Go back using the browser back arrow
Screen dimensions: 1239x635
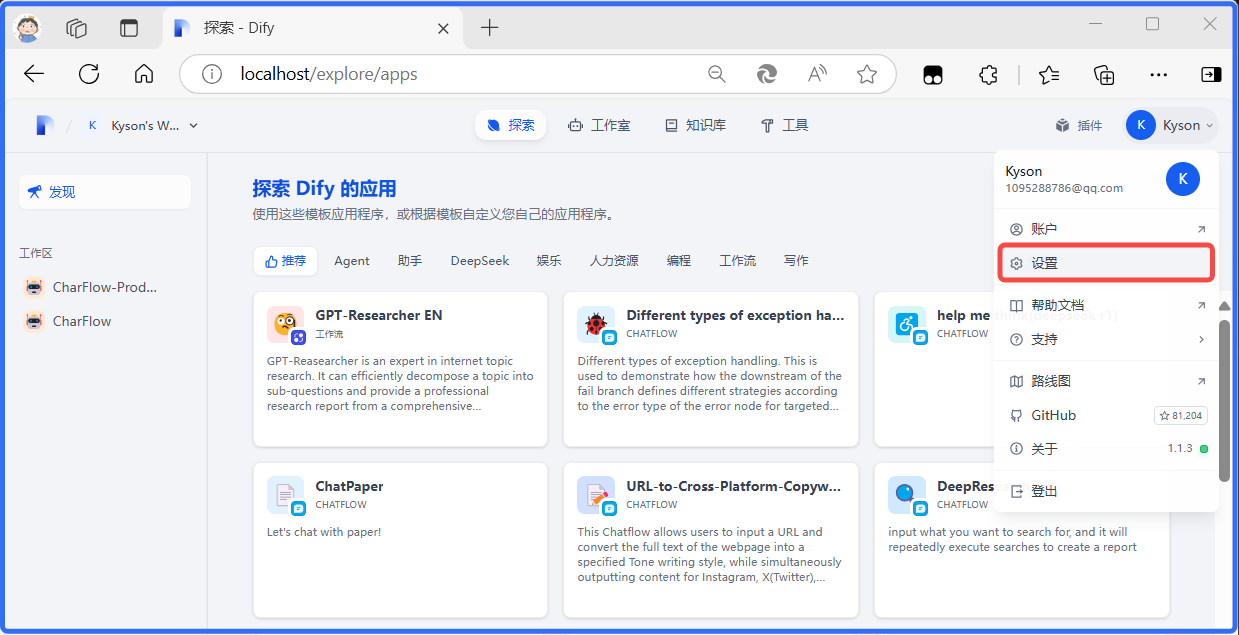(34, 74)
